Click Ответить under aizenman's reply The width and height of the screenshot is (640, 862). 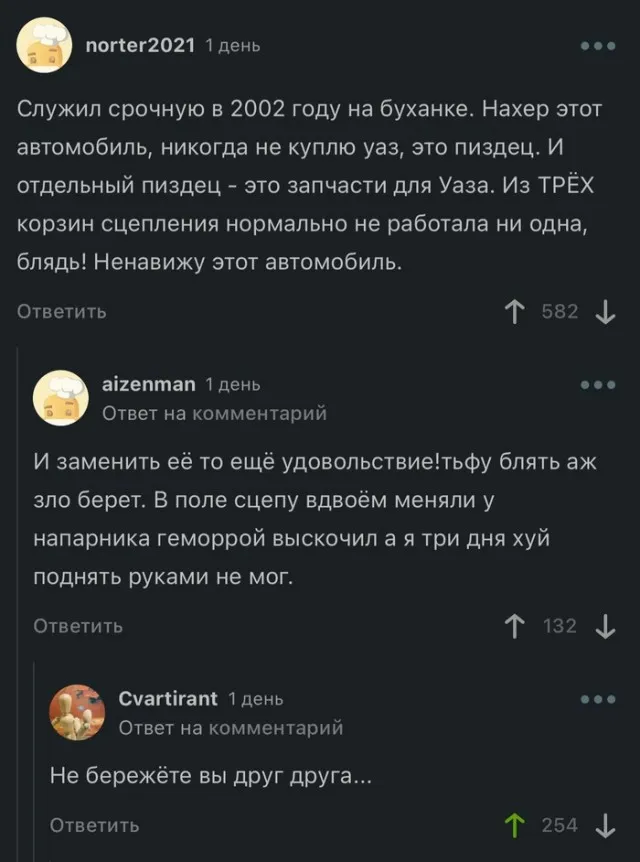tap(79, 626)
